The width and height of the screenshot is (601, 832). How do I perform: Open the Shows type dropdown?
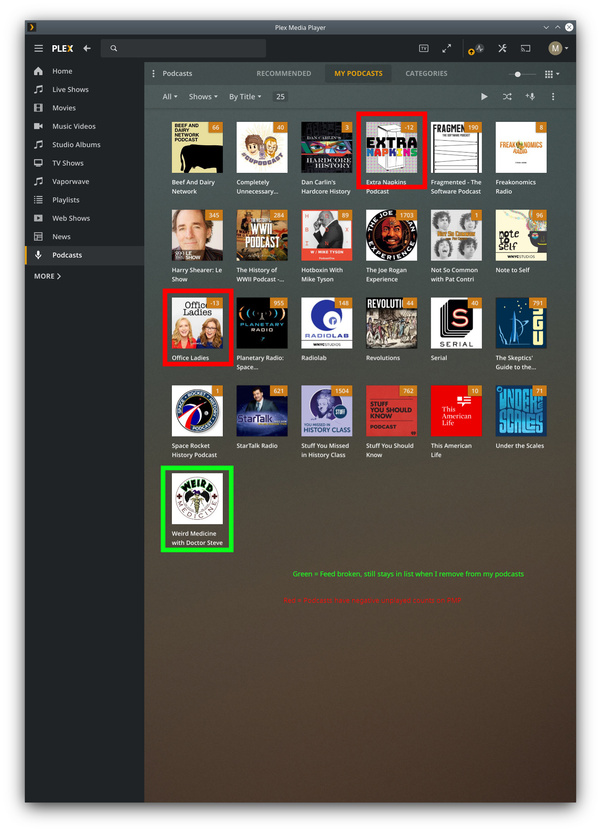203,97
